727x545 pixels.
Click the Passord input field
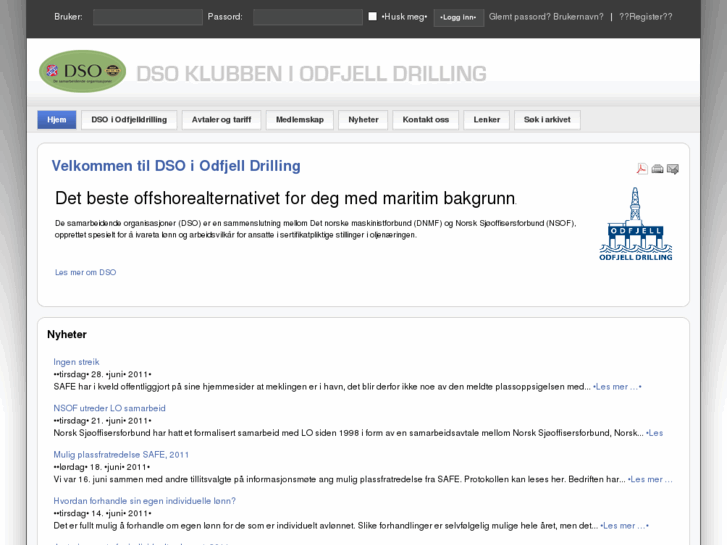click(308, 17)
